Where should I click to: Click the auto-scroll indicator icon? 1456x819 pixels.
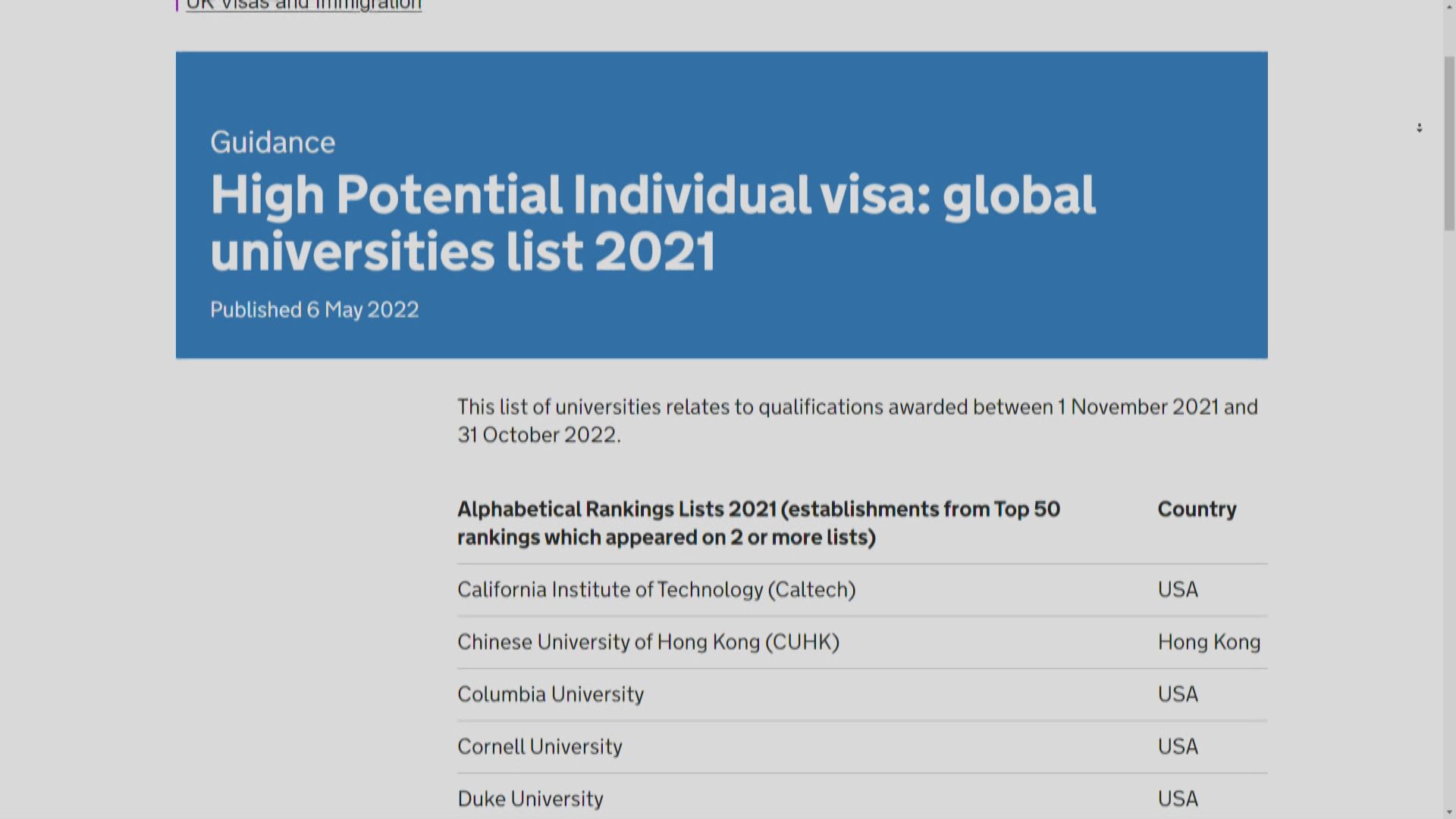(x=1421, y=127)
